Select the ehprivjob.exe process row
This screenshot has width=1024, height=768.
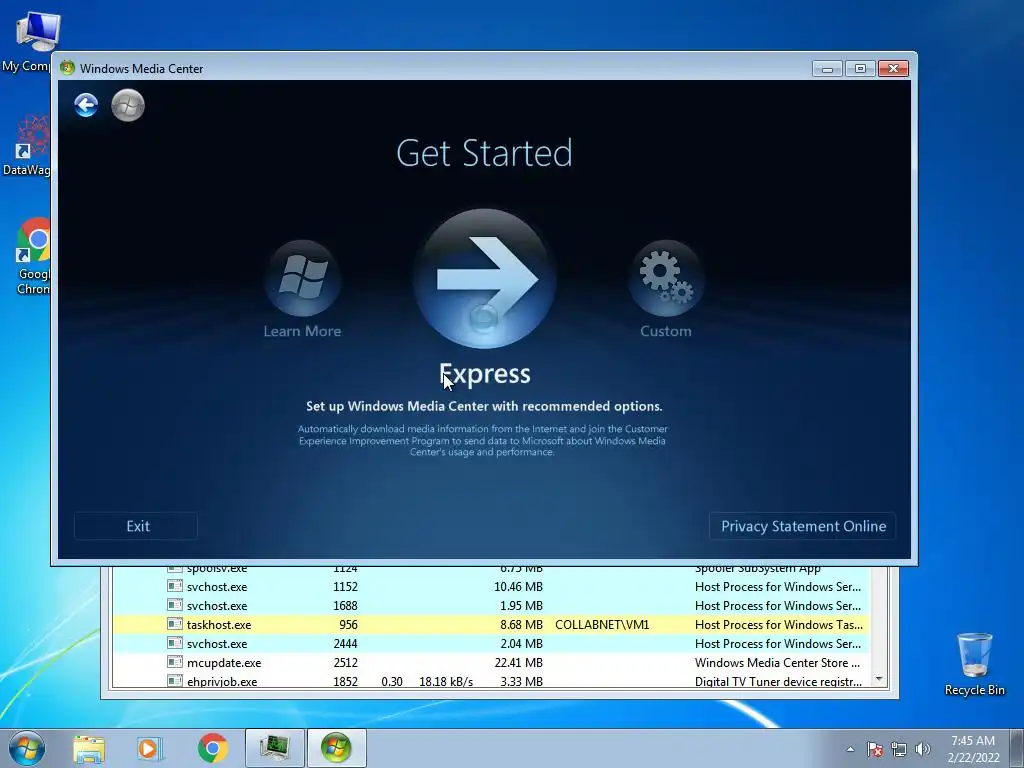490,681
